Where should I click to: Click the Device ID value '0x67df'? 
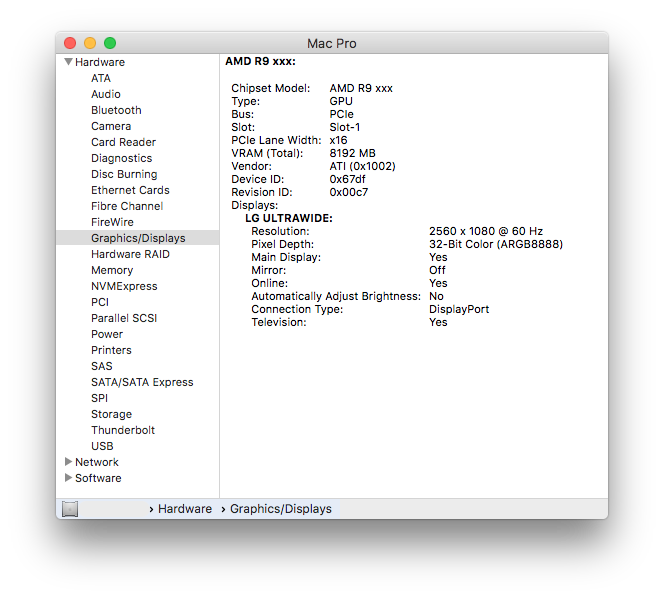pos(347,179)
